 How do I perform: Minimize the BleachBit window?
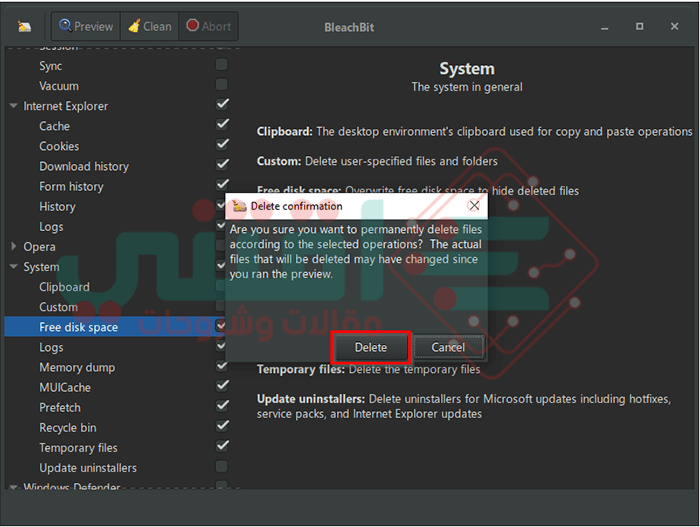[x=604, y=27]
